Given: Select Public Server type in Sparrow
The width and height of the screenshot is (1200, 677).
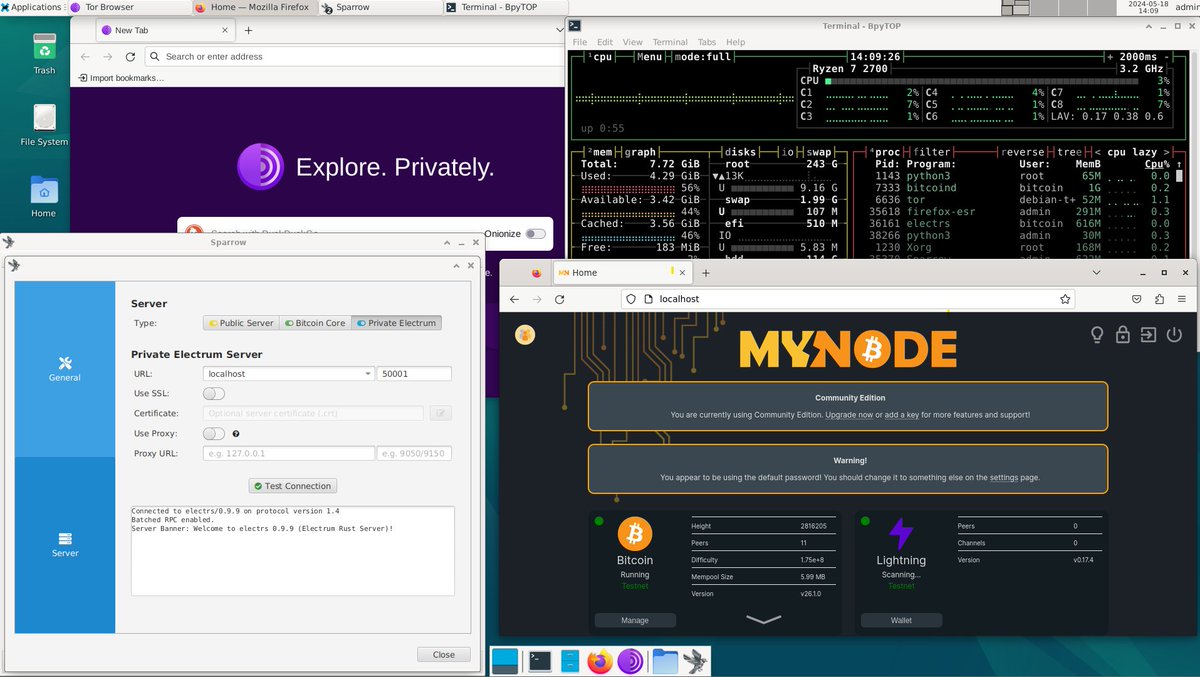Looking at the screenshot, I should [240, 323].
